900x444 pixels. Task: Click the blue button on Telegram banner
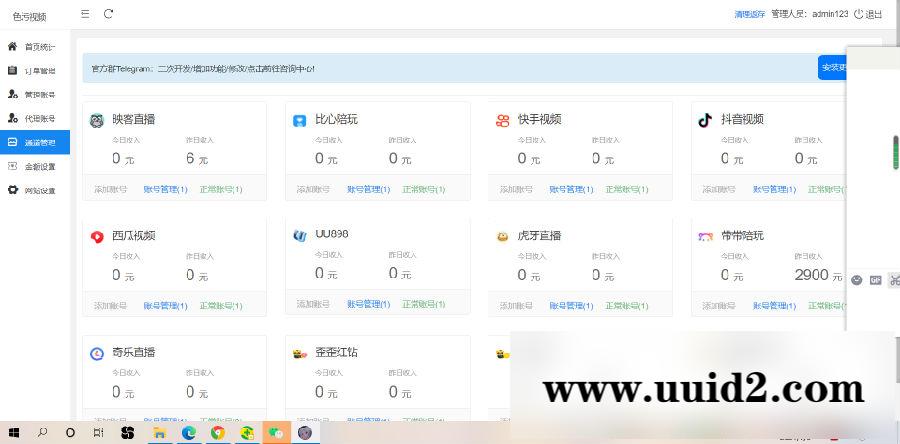tap(832, 68)
